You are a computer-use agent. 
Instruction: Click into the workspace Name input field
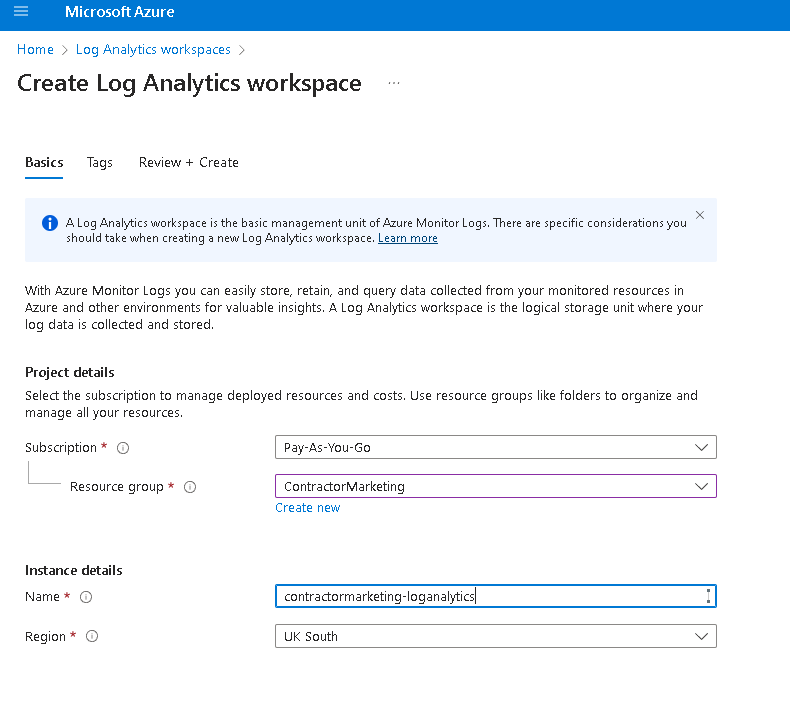(x=496, y=596)
